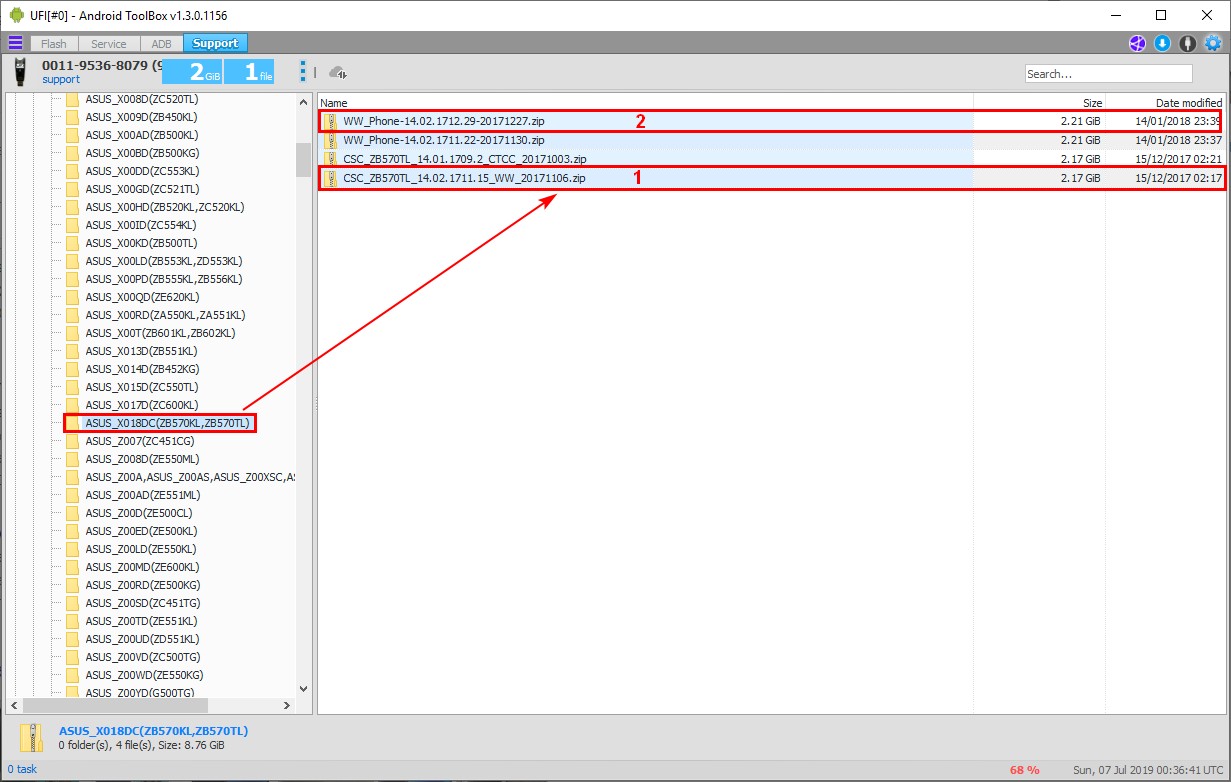Click zip icon of CSC_ZB570TL_14.01.1709.2 file

[331, 159]
